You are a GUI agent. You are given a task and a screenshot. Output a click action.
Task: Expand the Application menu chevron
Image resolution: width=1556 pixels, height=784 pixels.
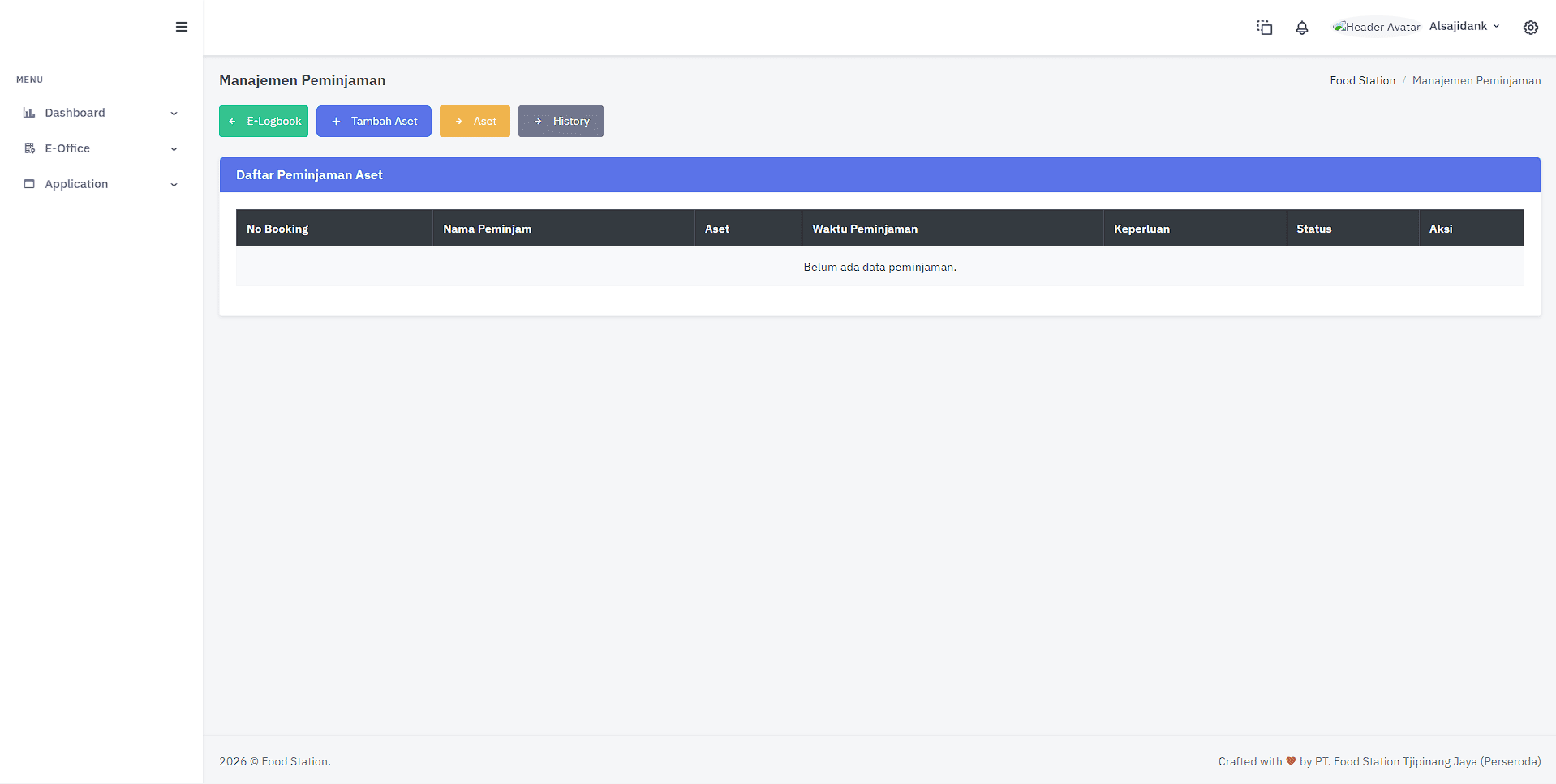[x=174, y=185]
